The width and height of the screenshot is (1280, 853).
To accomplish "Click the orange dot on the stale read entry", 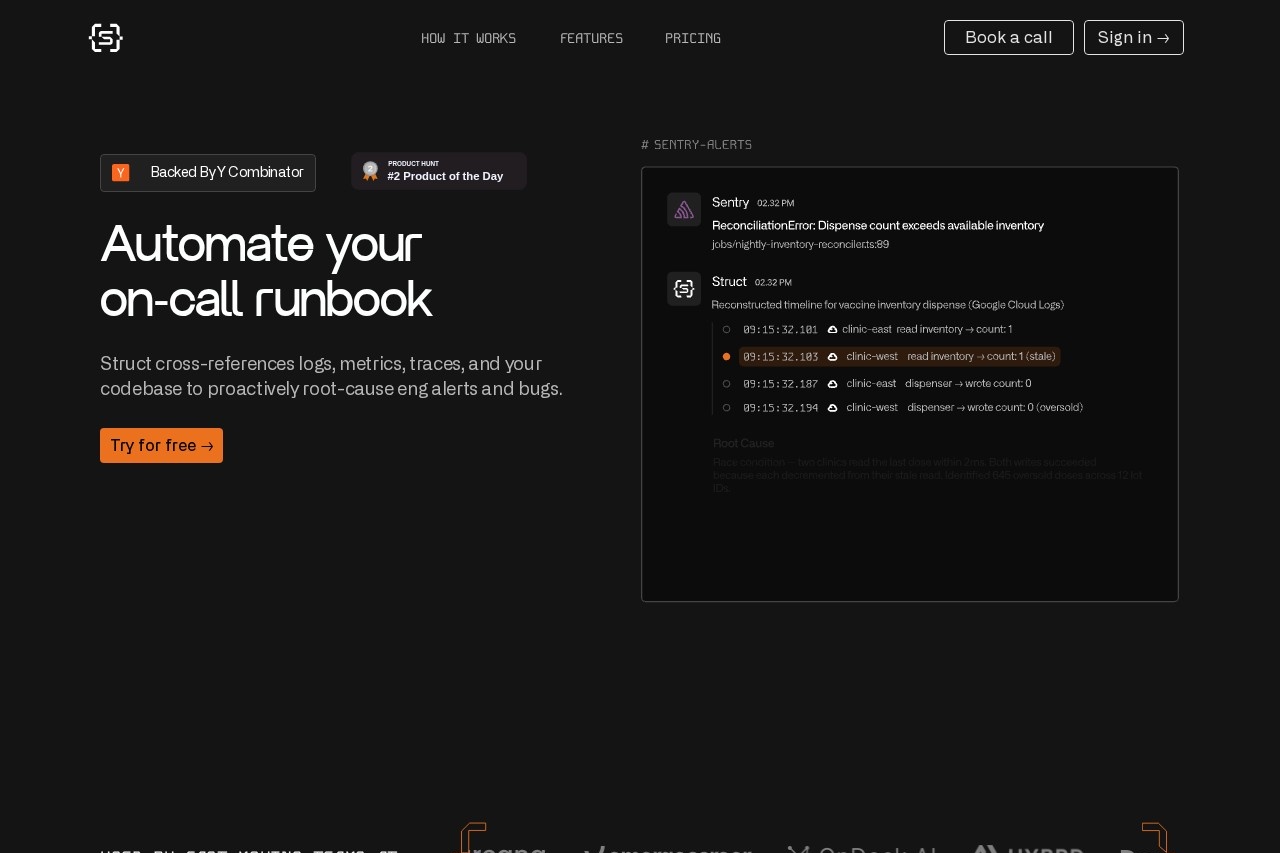I will pos(726,356).
